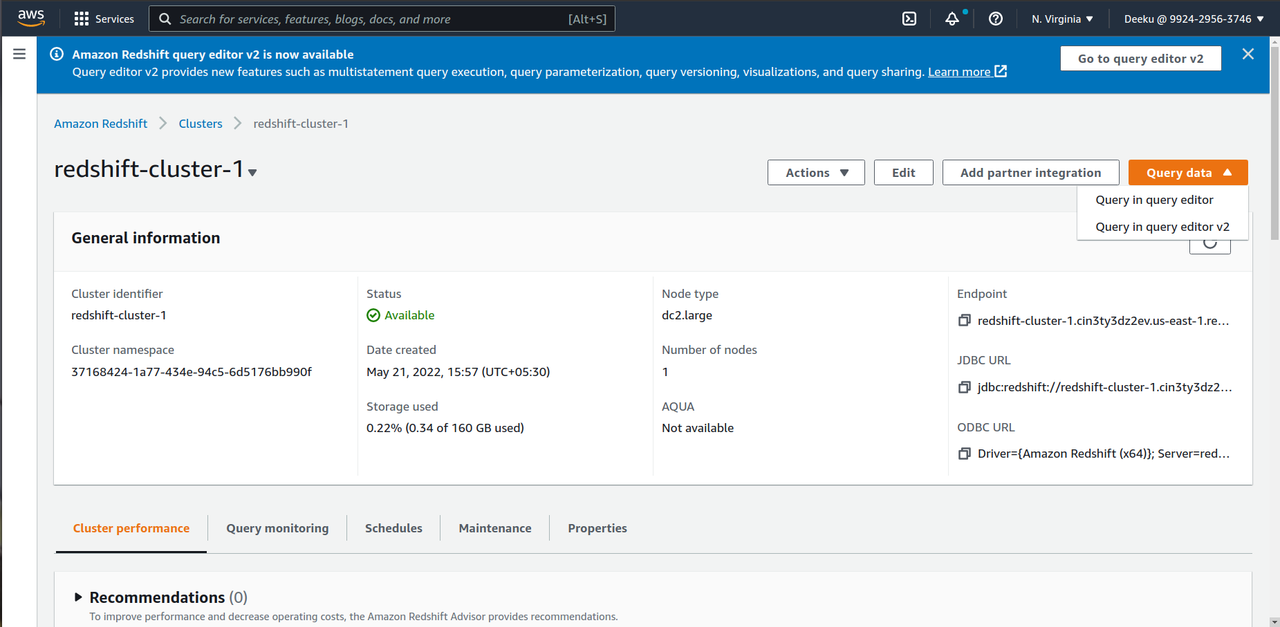
Task: Switch to the Query monitoring tab
Action: point(277,528)
